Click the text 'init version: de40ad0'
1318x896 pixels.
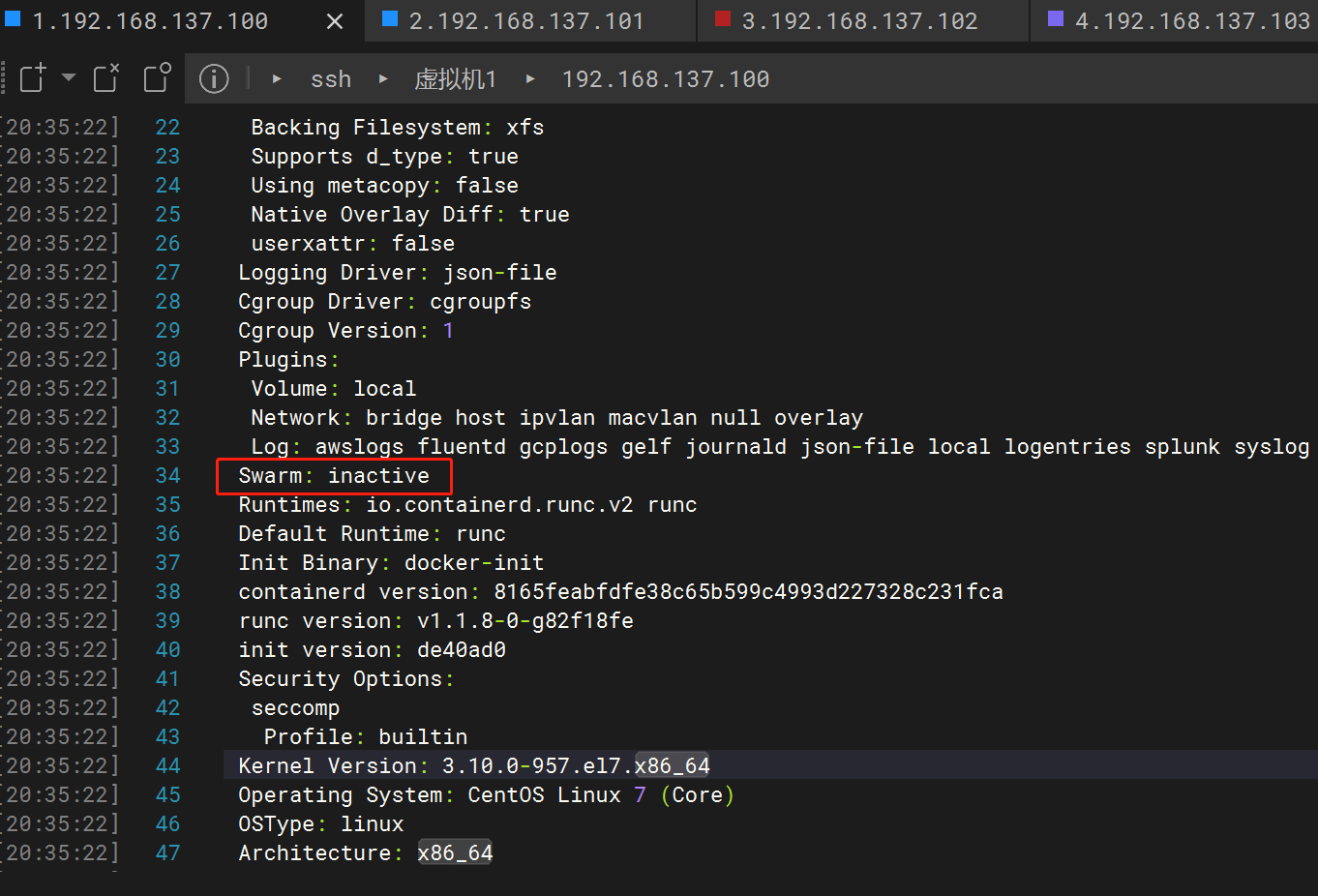point(373,649)
